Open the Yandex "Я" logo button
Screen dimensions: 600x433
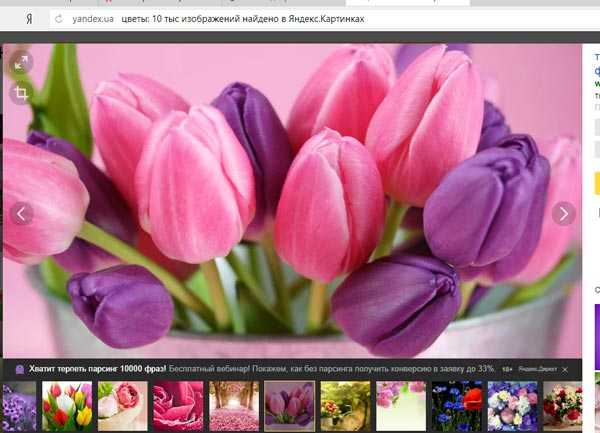tap(29, 19)
